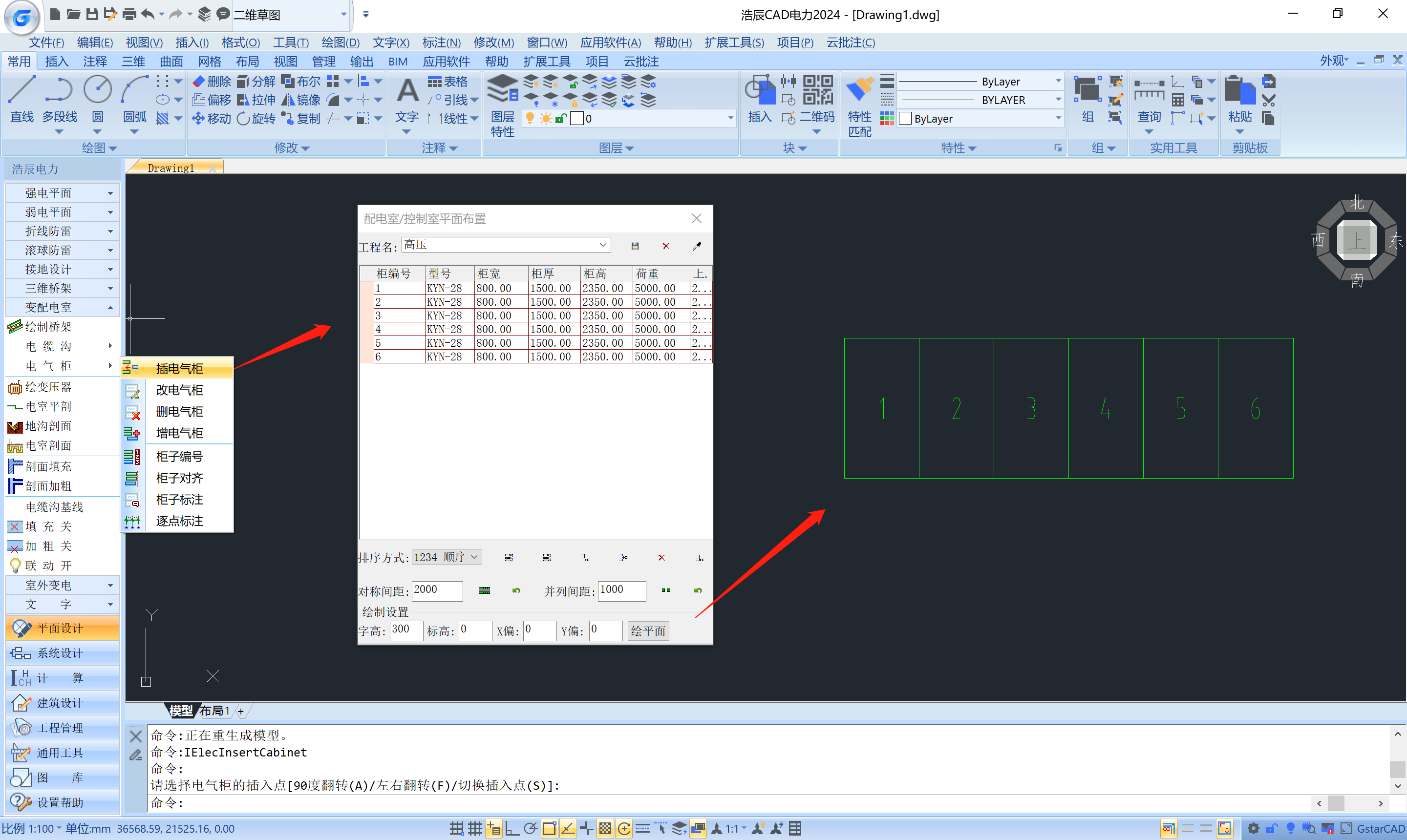The width and height of the screenshot is (1407, 840).
Task: Choose 改电气柜 from the submenu
Action: pyautogui.click(x=179, y=390)
